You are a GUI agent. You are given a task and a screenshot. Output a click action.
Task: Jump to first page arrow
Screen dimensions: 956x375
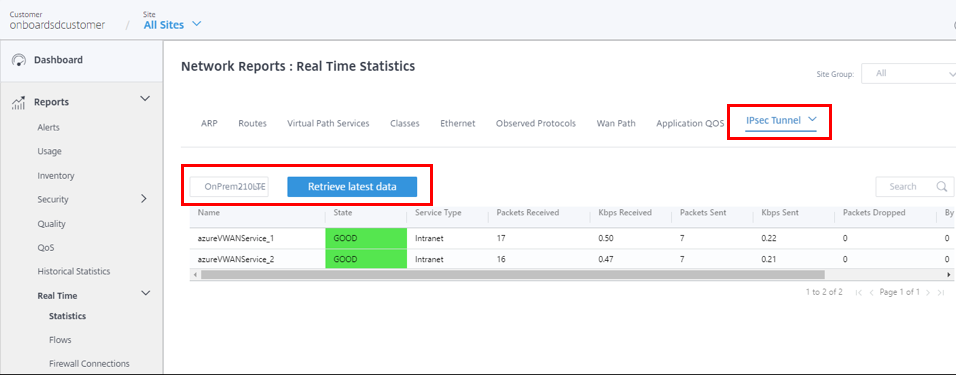(x=859, y=293)
